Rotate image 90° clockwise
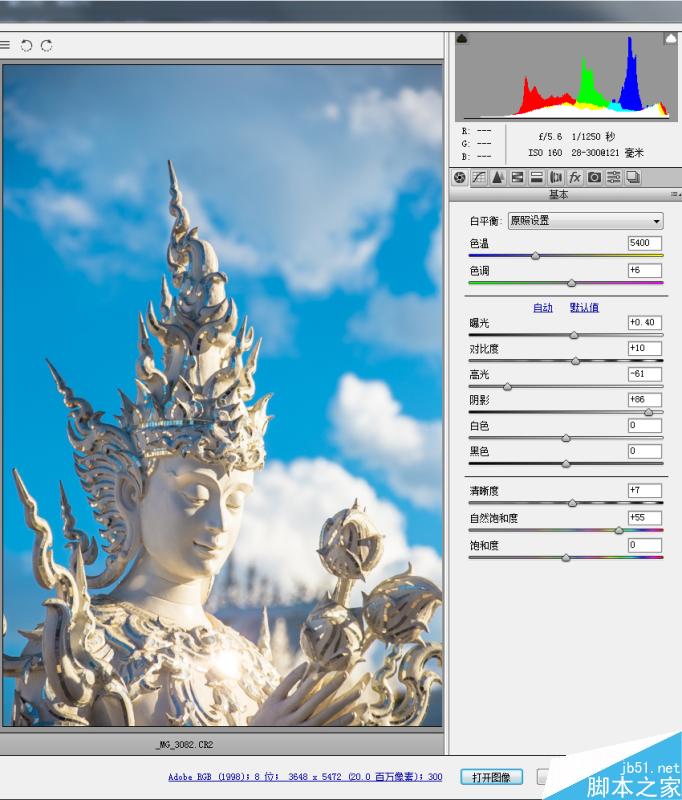This screenshot has height=800, width=682. click(x=46, y=46)
